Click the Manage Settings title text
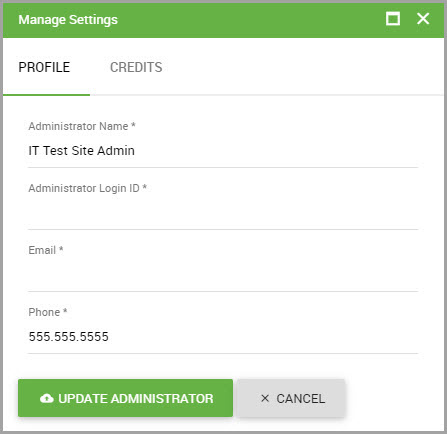Image resolution: width=447 pixels, height=434 pixels. pos(68,20)
